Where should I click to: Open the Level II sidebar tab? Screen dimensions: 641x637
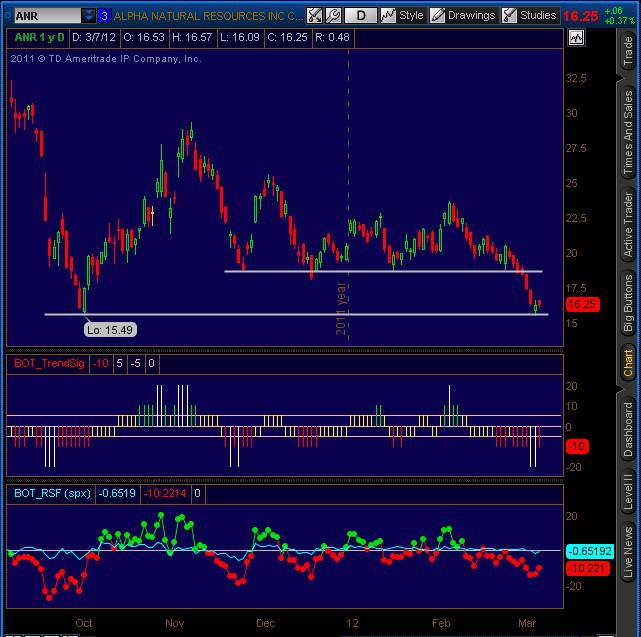point(628,492)
